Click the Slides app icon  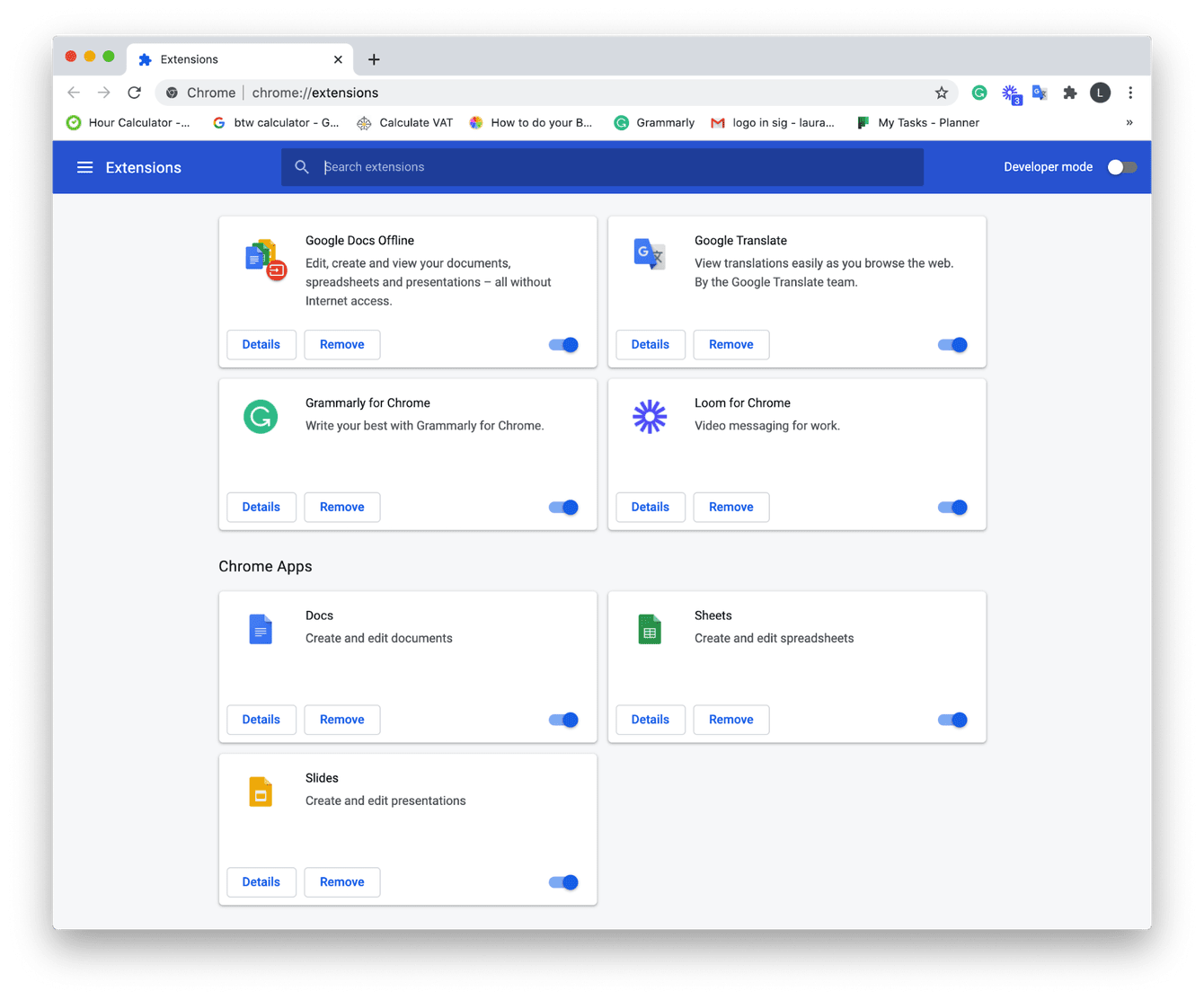coord(261,792)
